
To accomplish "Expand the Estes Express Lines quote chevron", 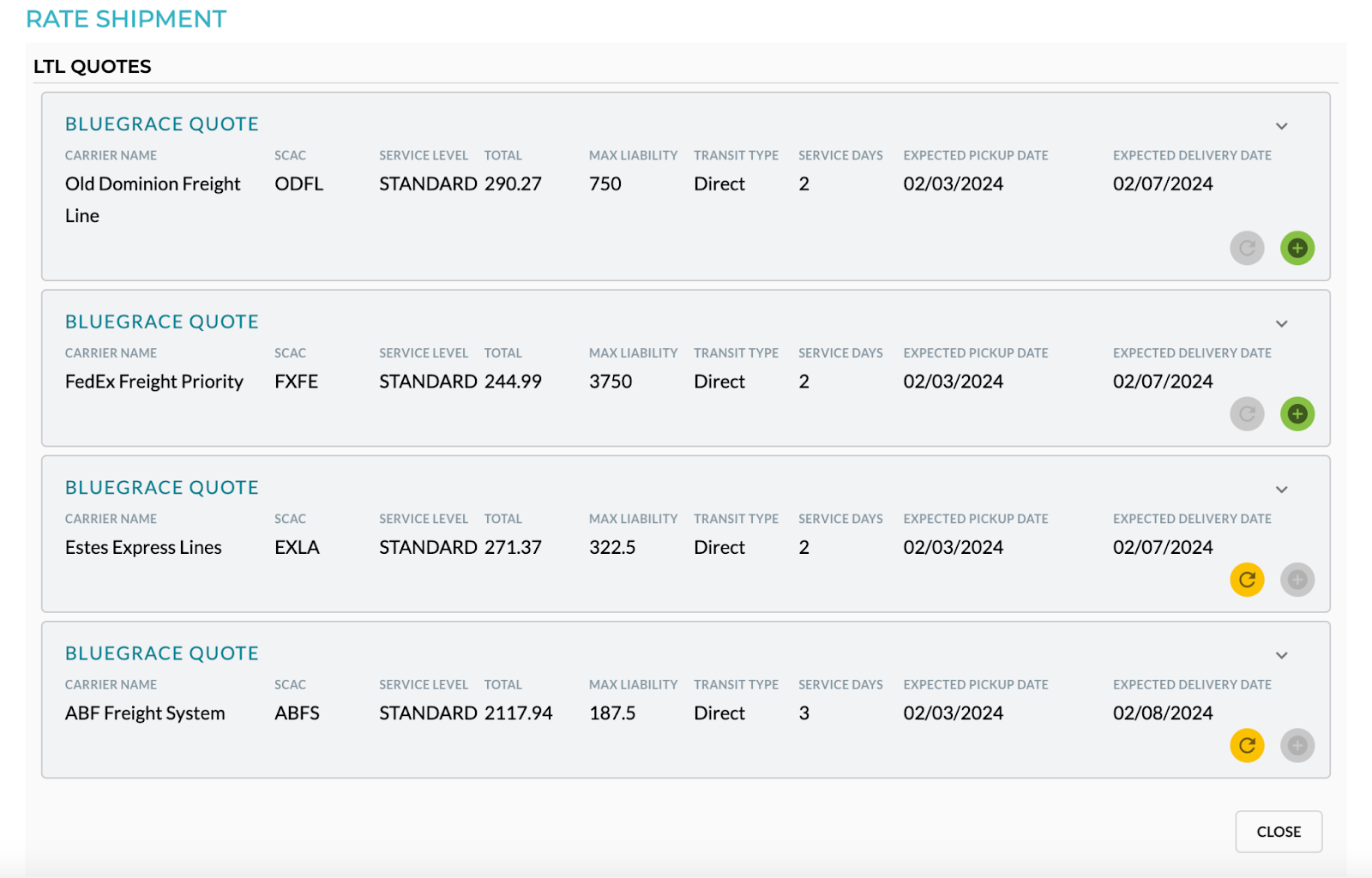I will 1281,490.
